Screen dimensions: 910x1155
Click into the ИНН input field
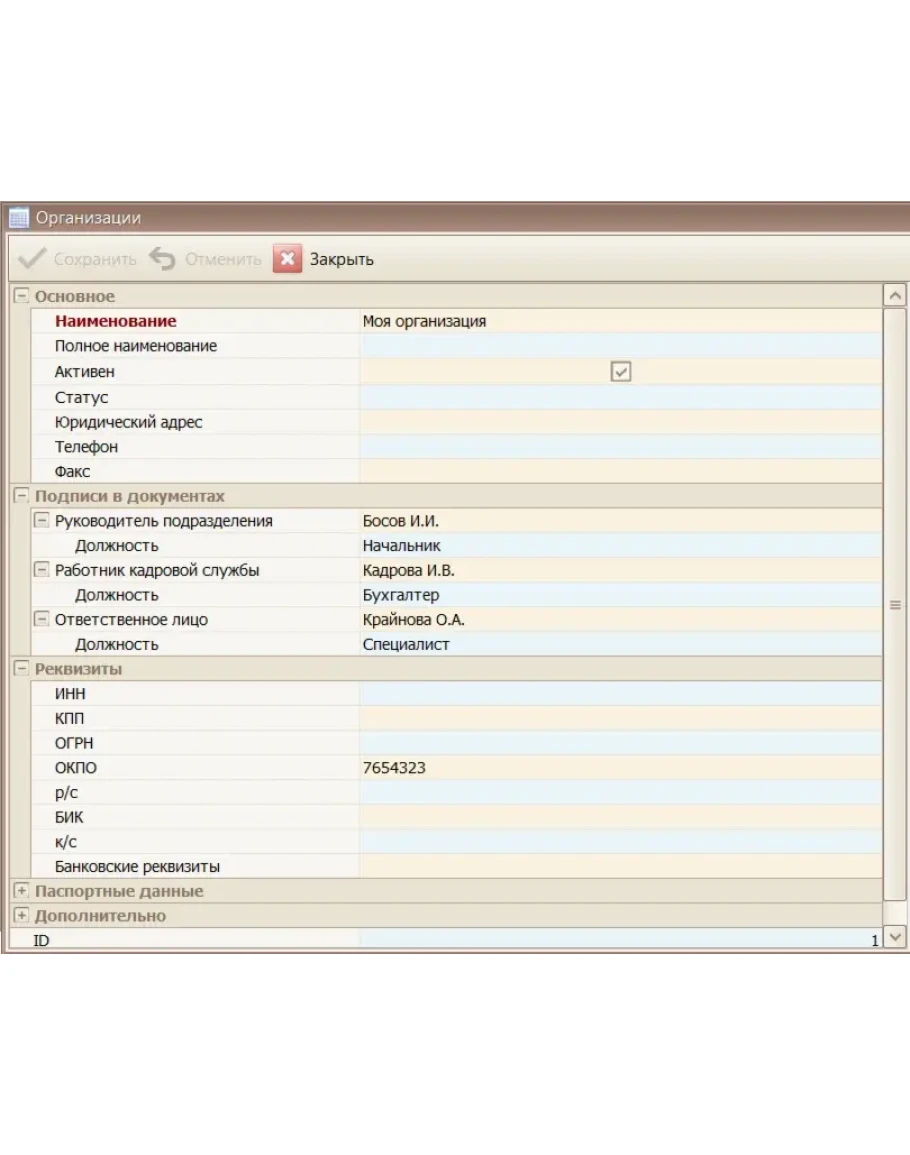pyautogui.click(x=620, y=694)
